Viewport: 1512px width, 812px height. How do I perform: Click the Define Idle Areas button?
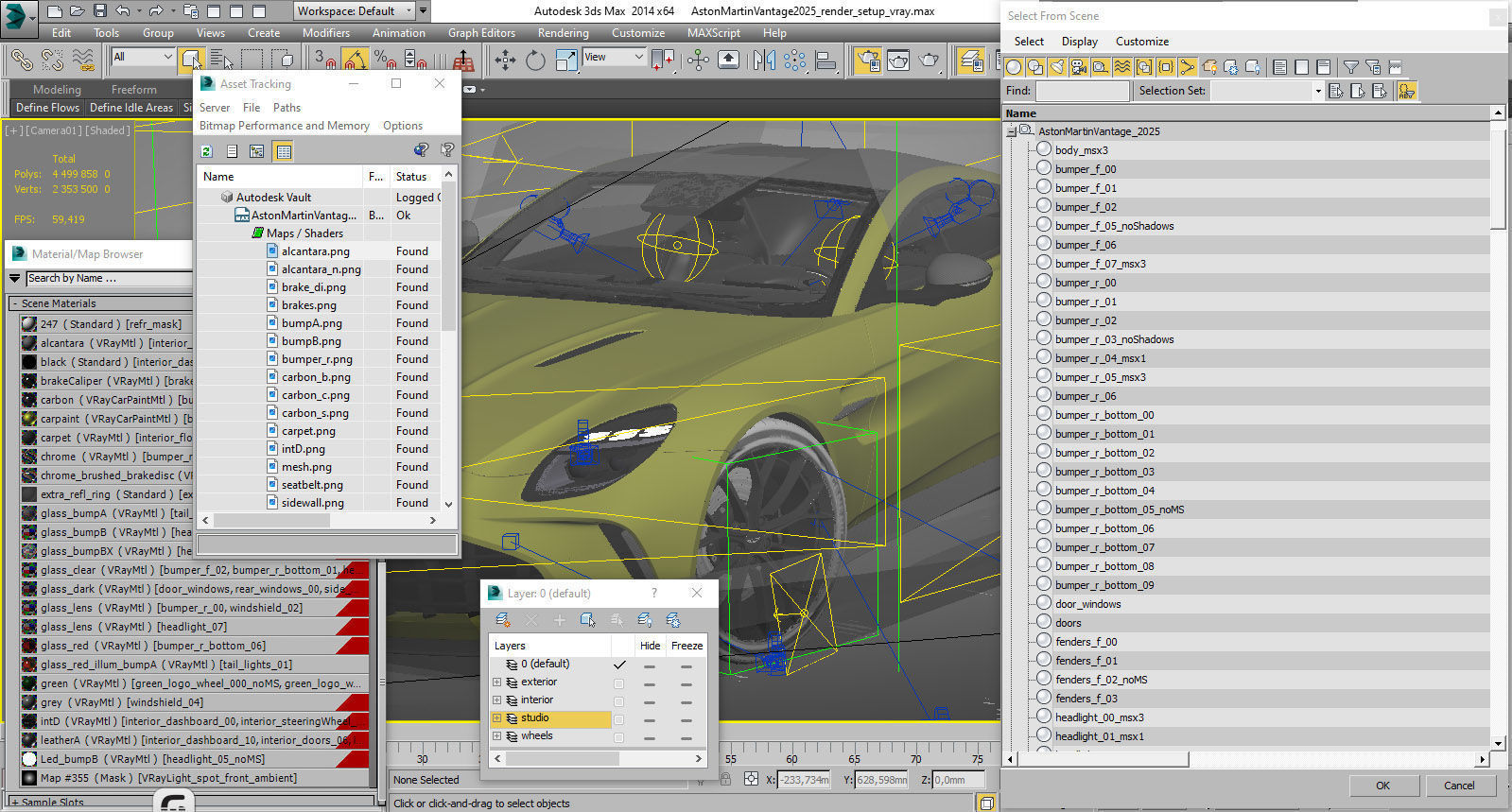point(131,108)
